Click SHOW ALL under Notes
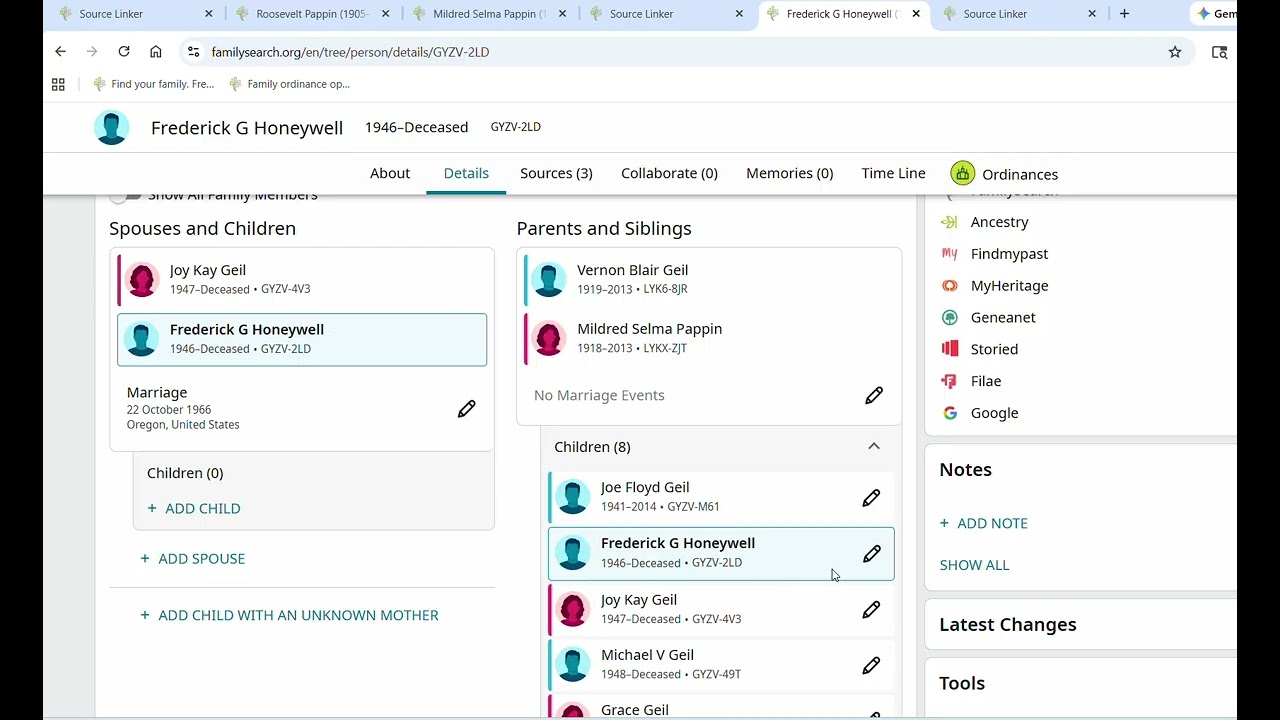Screen dimensions: 1280x720 (x=974, y=565)
